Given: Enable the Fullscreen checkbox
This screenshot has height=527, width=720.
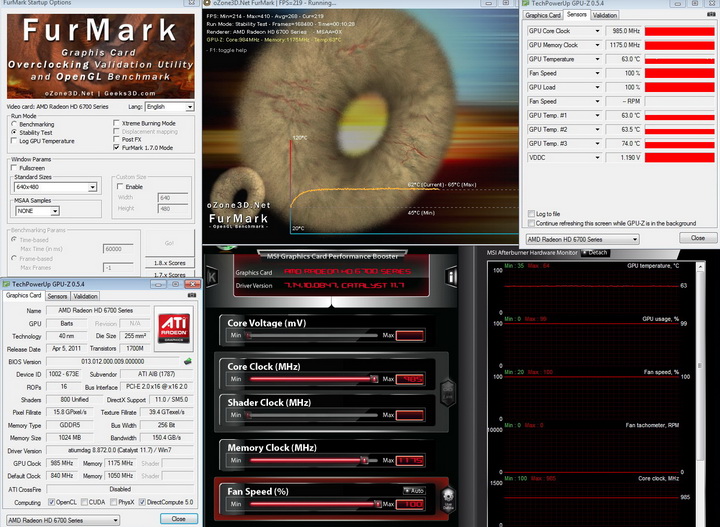Looking at the screenshot, I should point(14,168).
